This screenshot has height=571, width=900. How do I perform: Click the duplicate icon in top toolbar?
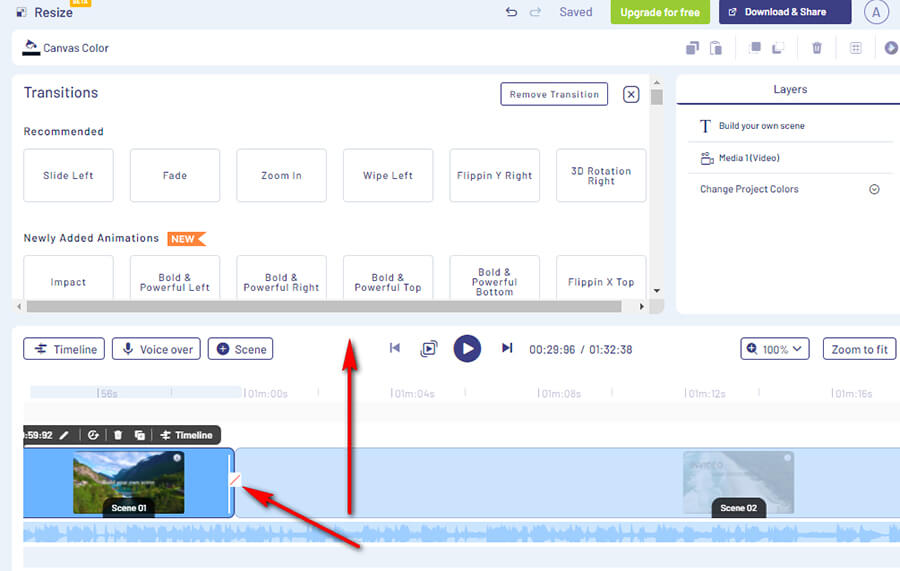692,48
